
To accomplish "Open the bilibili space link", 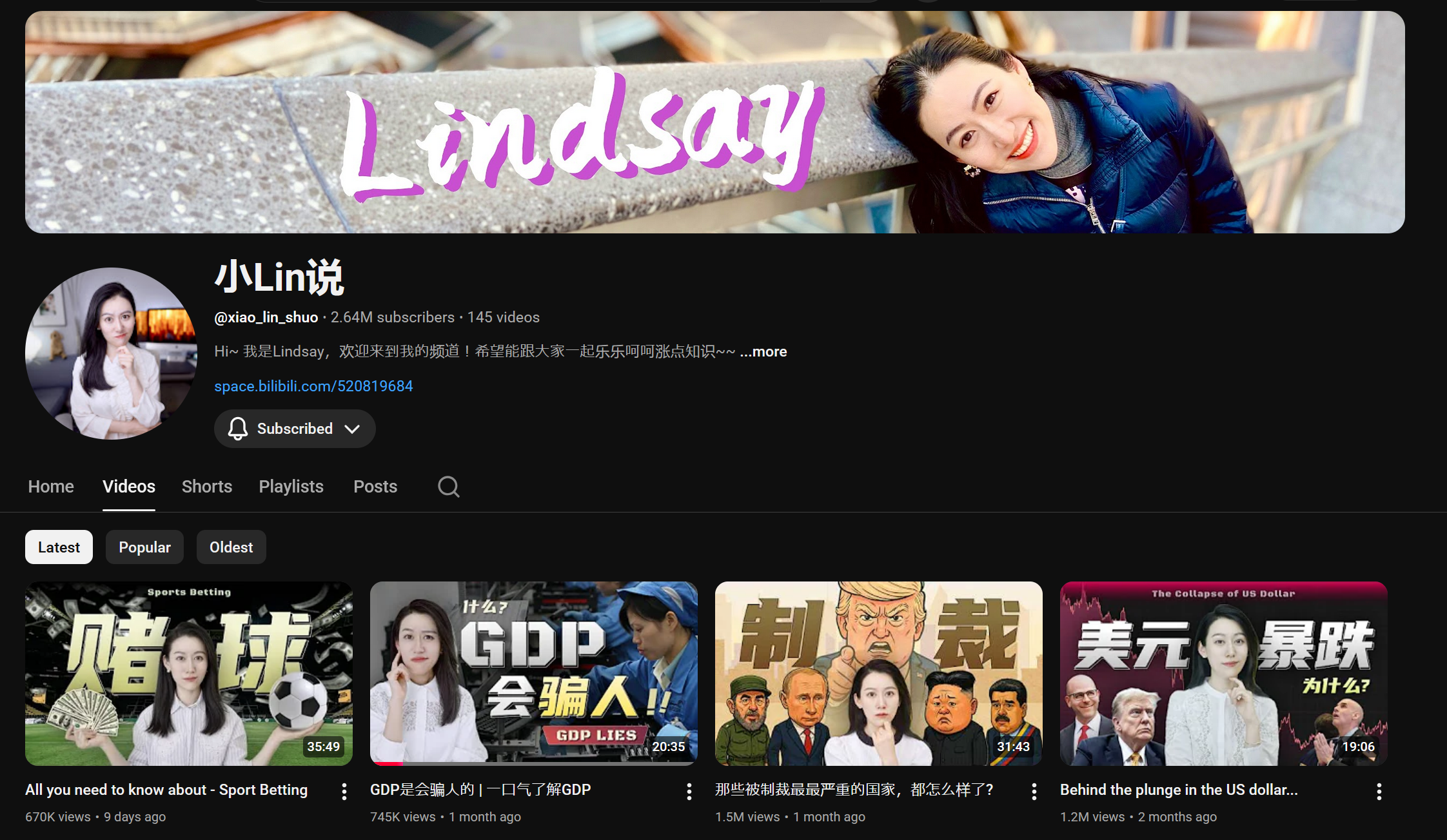I will (x=313, y=386).
